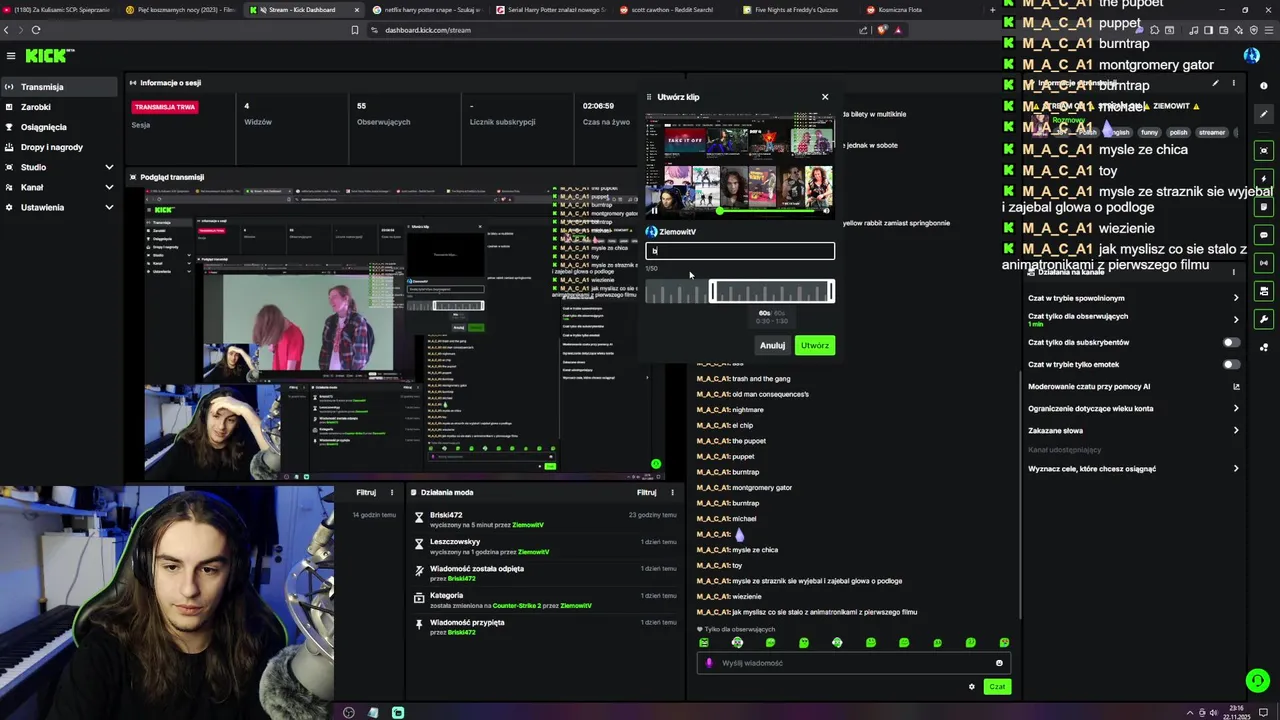The height and width of the screenshot is (720, 1280).
Task: Click the right toolbar lightning bolt icon
Action: point(1264,179)
